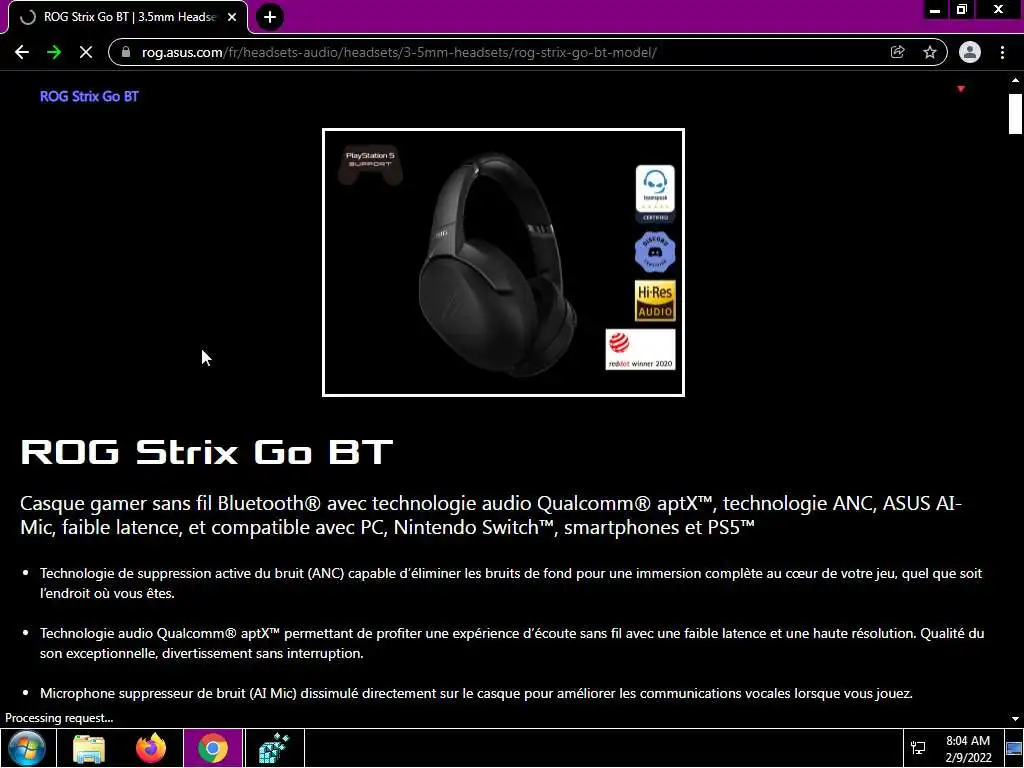The image size is (1024, 768).
Task: Stop loading the page
Action: (x=86, y=52)
